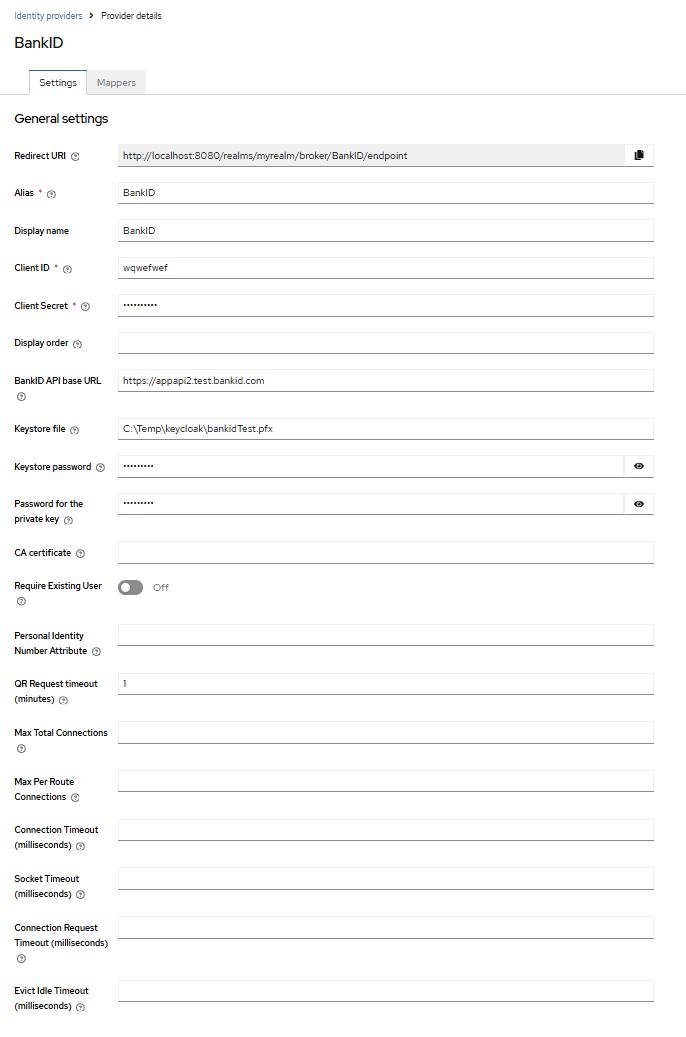The image size is (686, 1037).
Task: Open help for Max Total Connections
Action: 20,748
